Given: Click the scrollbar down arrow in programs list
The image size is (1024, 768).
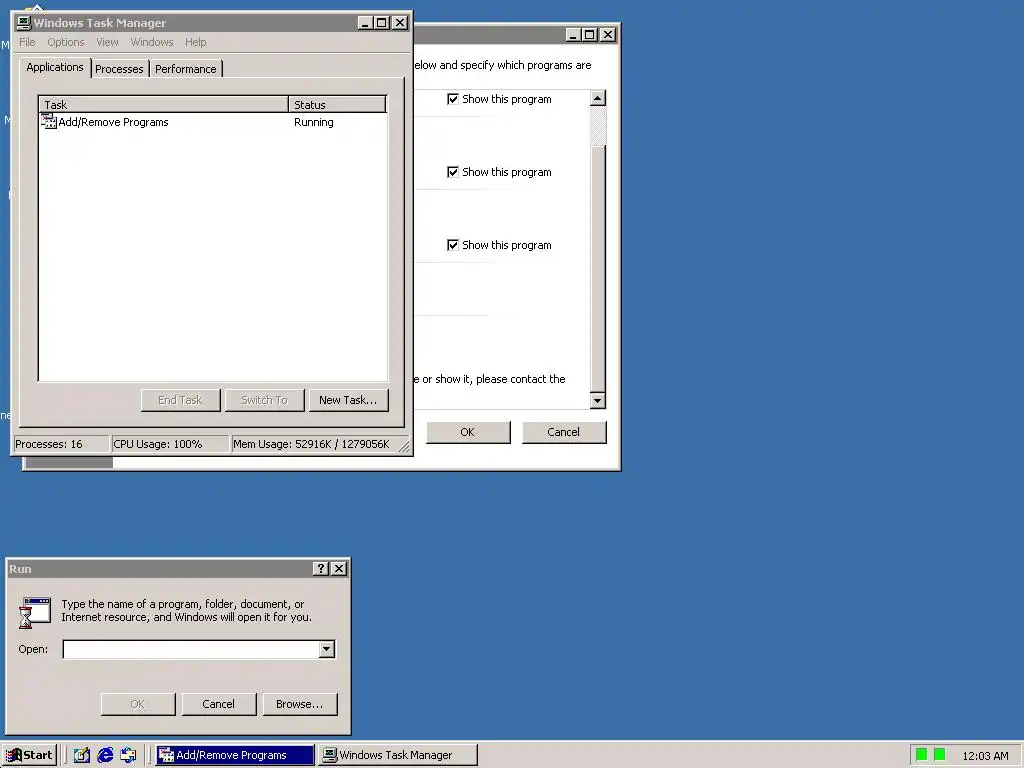Looking at the screenshot, I should coord(598,400).
